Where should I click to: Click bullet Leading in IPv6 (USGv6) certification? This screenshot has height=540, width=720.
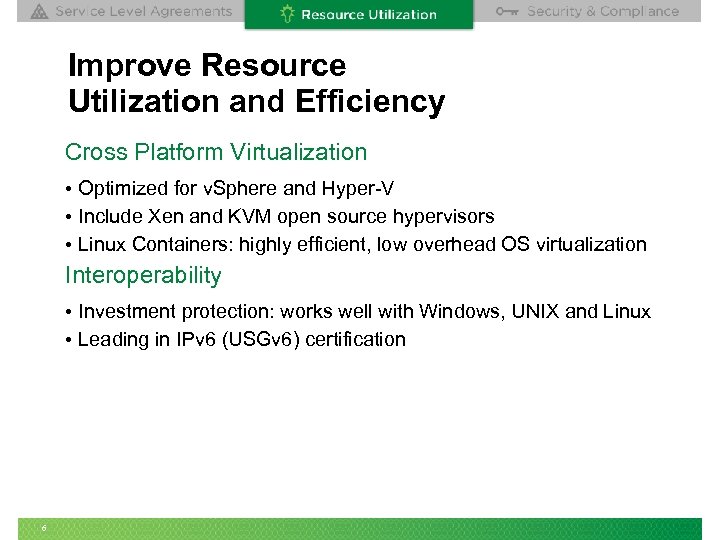[236, 340]
